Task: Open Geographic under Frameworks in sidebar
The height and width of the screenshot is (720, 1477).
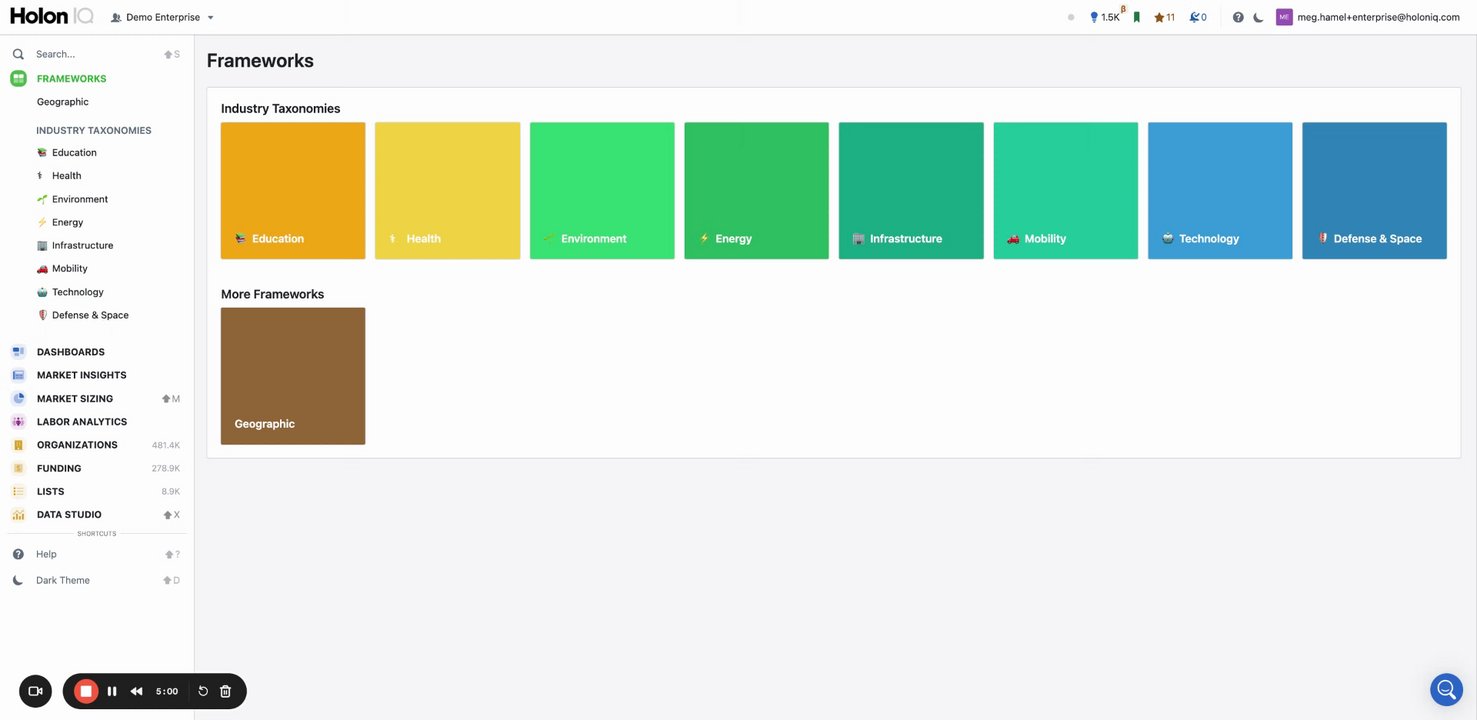Action: click(x=63, y=101)
